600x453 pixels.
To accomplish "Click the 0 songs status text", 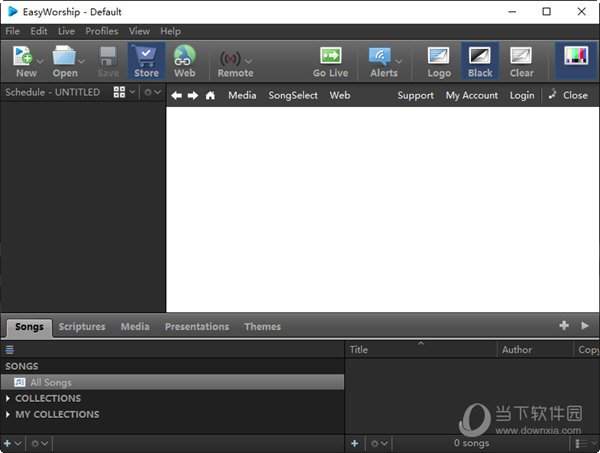I will pyautogui.click(x=471, y=443).
